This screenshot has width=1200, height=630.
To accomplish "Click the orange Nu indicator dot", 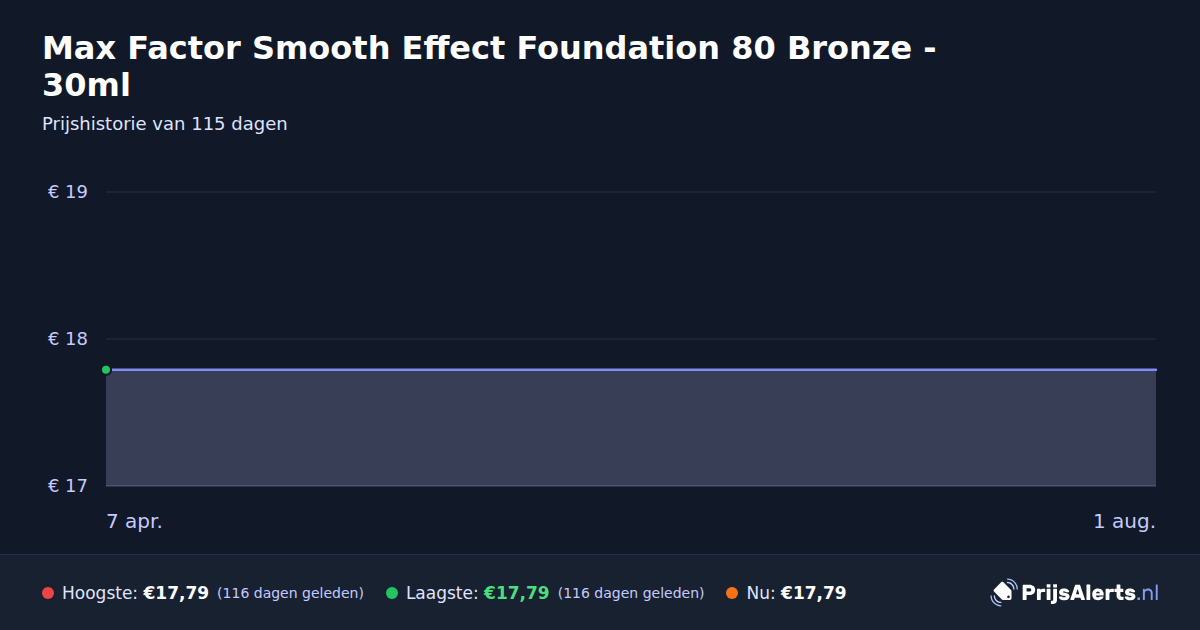I will coord(732,593).
